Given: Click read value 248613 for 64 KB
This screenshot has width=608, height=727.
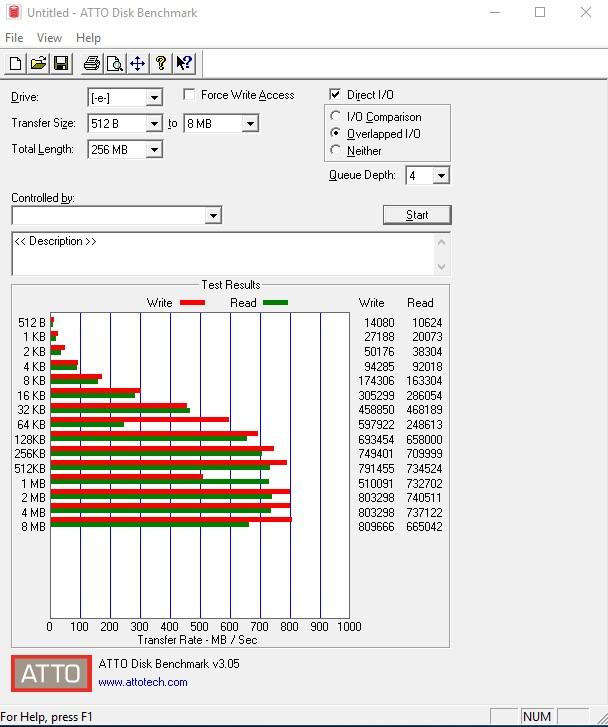Looking at the screenshot, I should coord(424,425).
